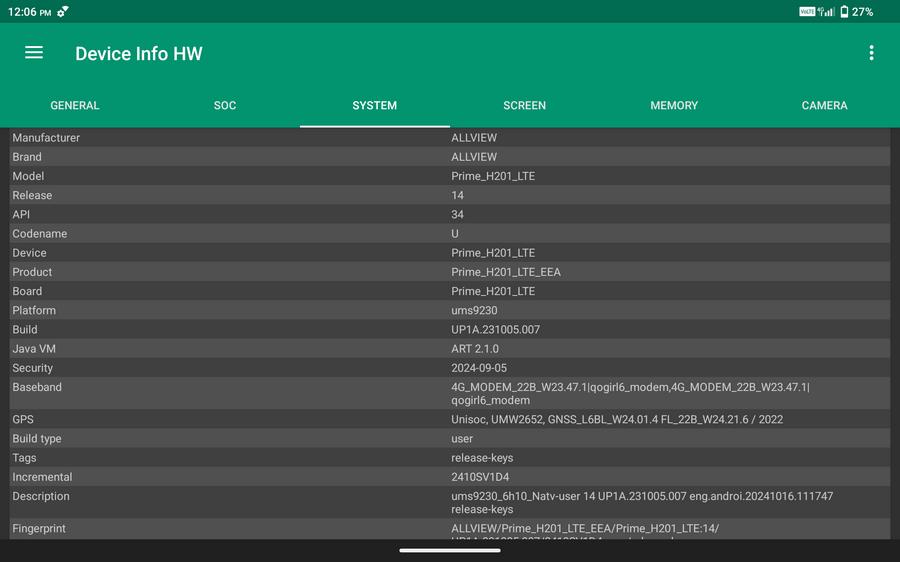
Task: Tap the Board row label
Action: click(x=27, y=291)
